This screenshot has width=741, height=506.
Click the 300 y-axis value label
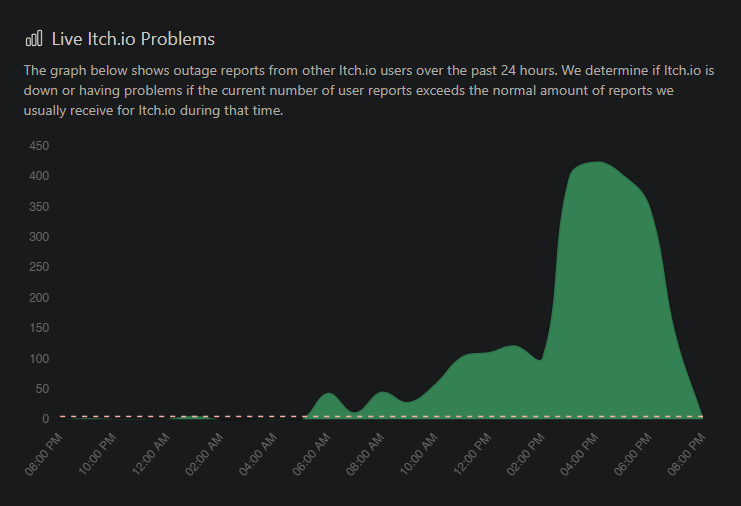pyautogui.click(x=40, y=237)
